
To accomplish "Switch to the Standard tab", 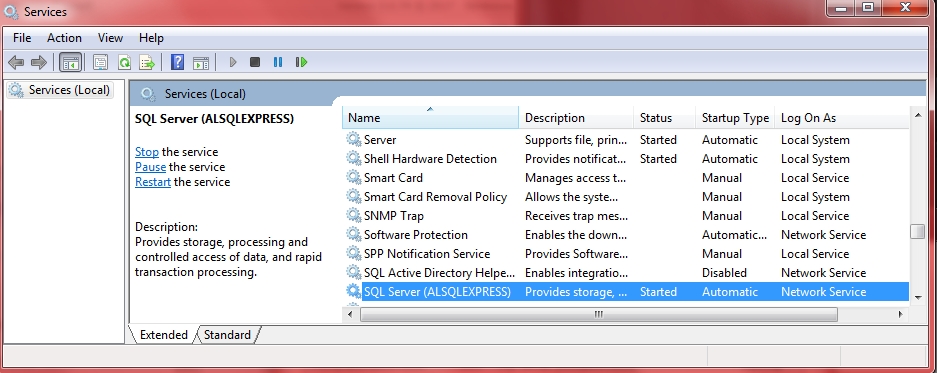I will coord(227,335).
